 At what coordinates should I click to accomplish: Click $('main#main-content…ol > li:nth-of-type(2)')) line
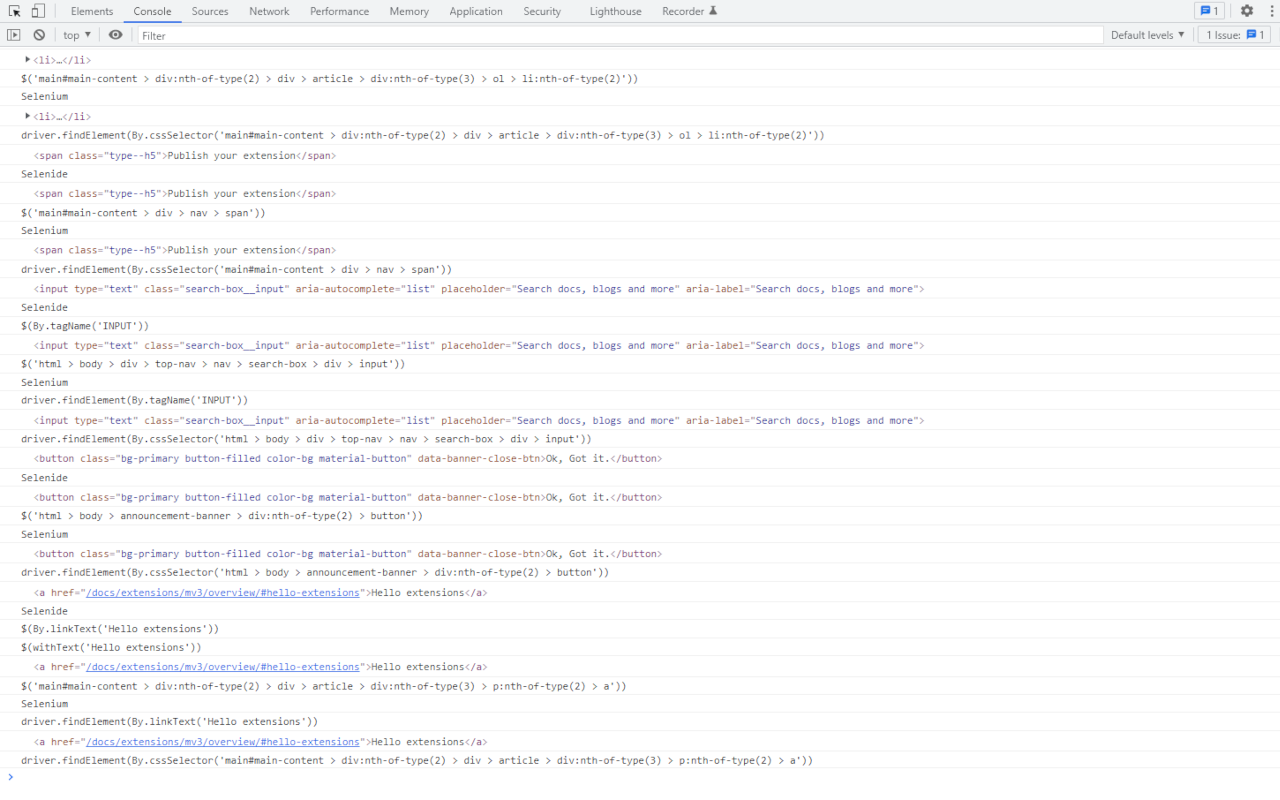point(329,78)
